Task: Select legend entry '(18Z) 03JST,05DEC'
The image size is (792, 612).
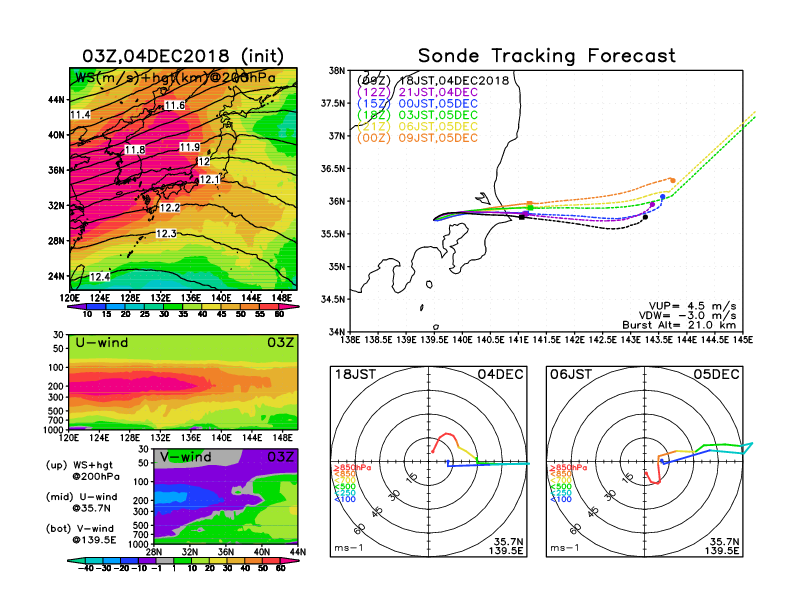Action: 417,115
